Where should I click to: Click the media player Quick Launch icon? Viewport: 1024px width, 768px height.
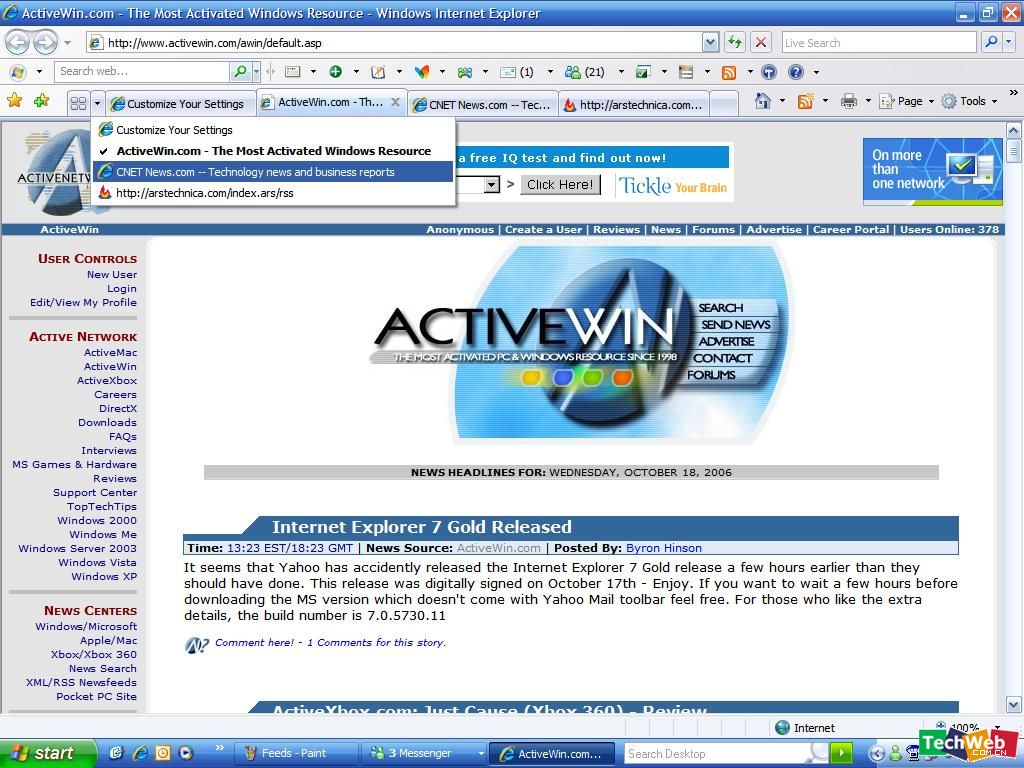(186, 753)
